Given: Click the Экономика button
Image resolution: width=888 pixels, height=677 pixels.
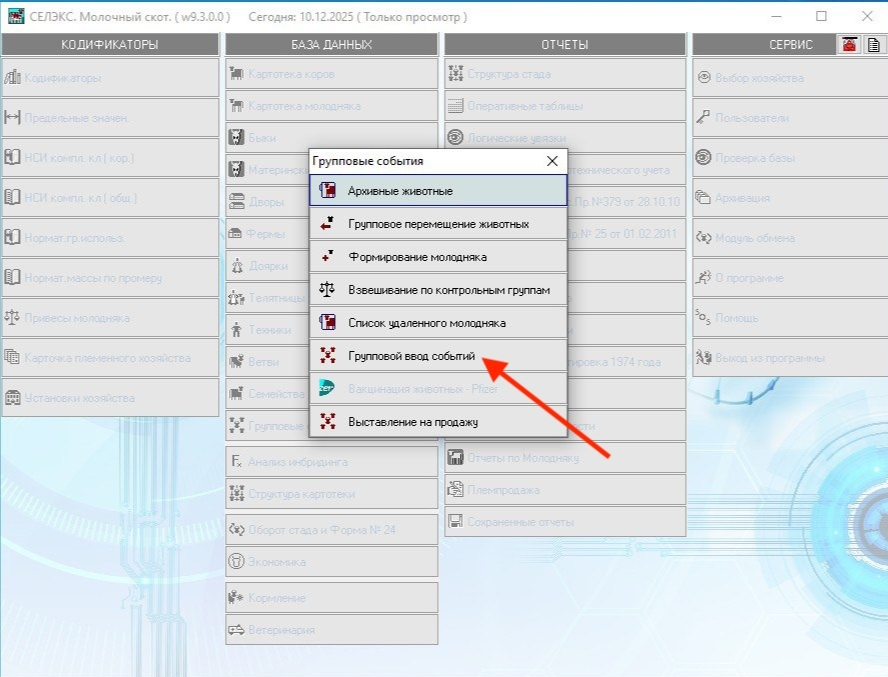Looking at the screenshot, I should coord(331,561).
